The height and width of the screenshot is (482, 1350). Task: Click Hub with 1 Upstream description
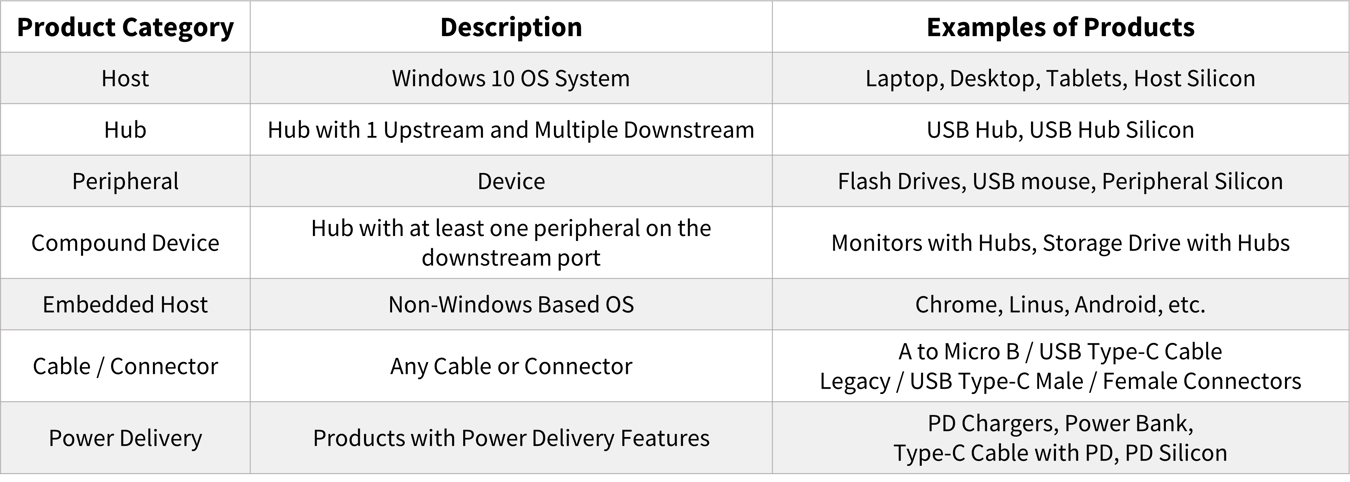tap(511, 130)
